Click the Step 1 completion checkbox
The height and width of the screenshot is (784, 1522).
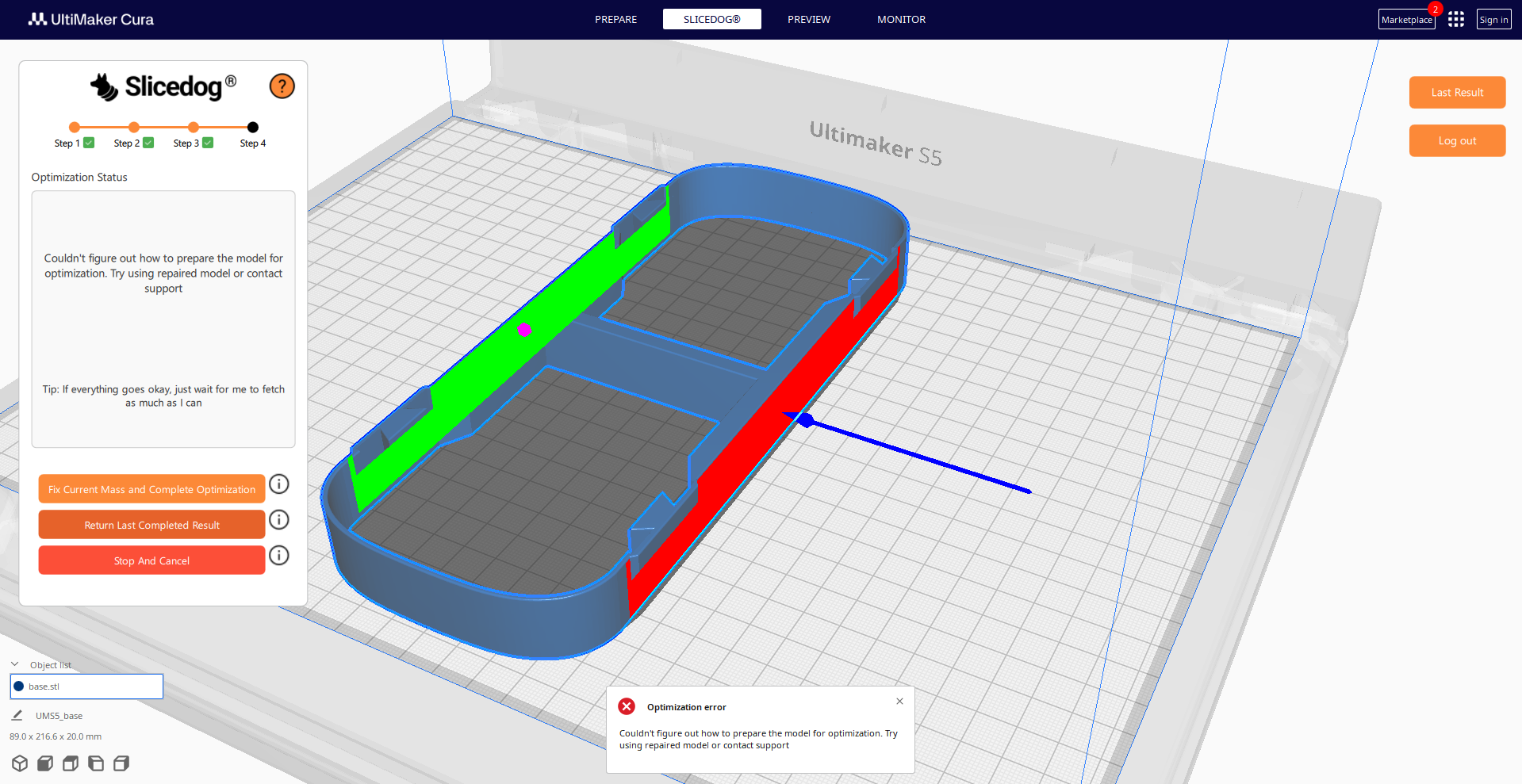coord(88,143)
